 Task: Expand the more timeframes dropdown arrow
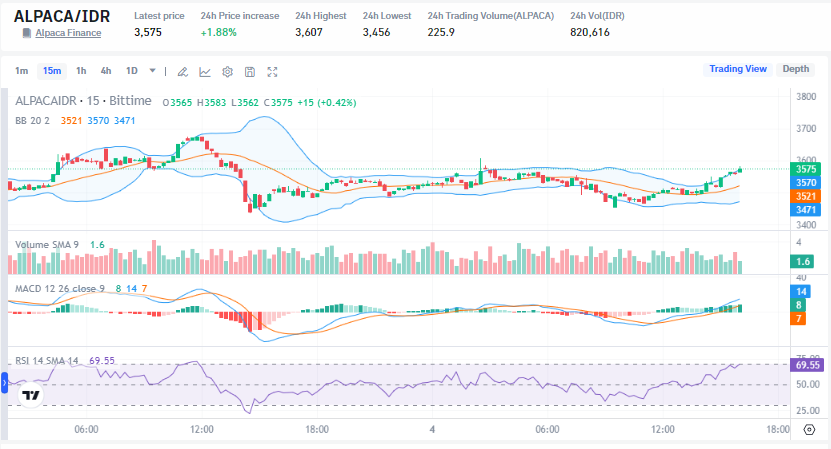tap(153, 71)
